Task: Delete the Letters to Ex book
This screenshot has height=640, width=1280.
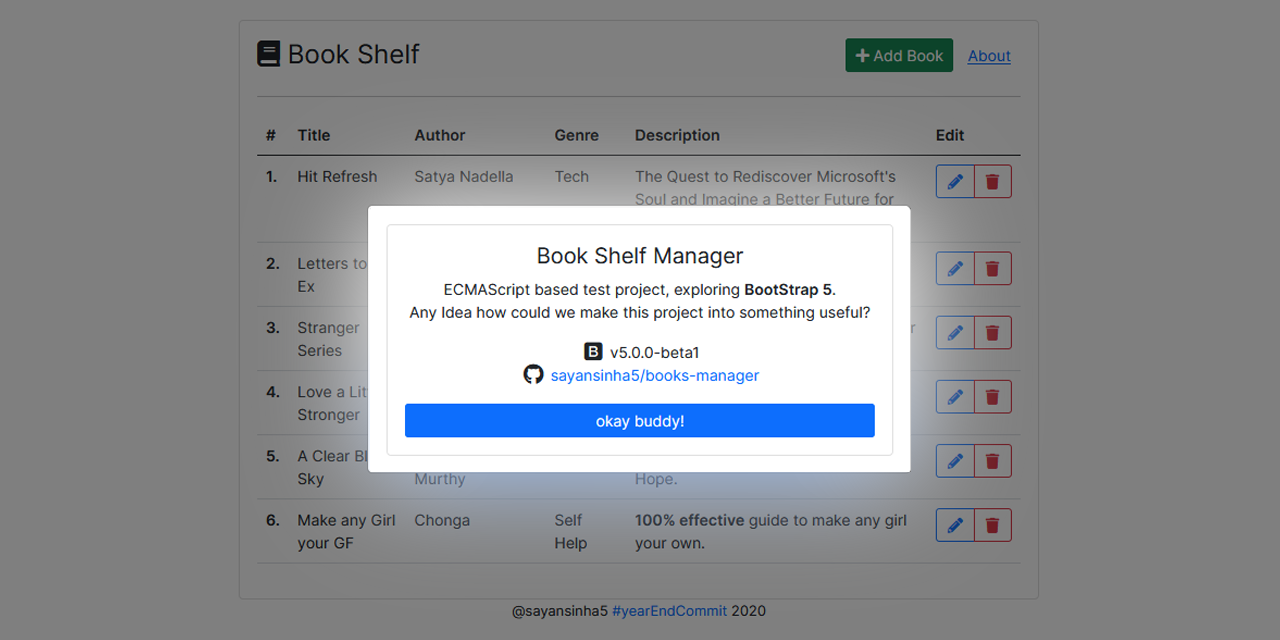Action: (x=992, y=268)
